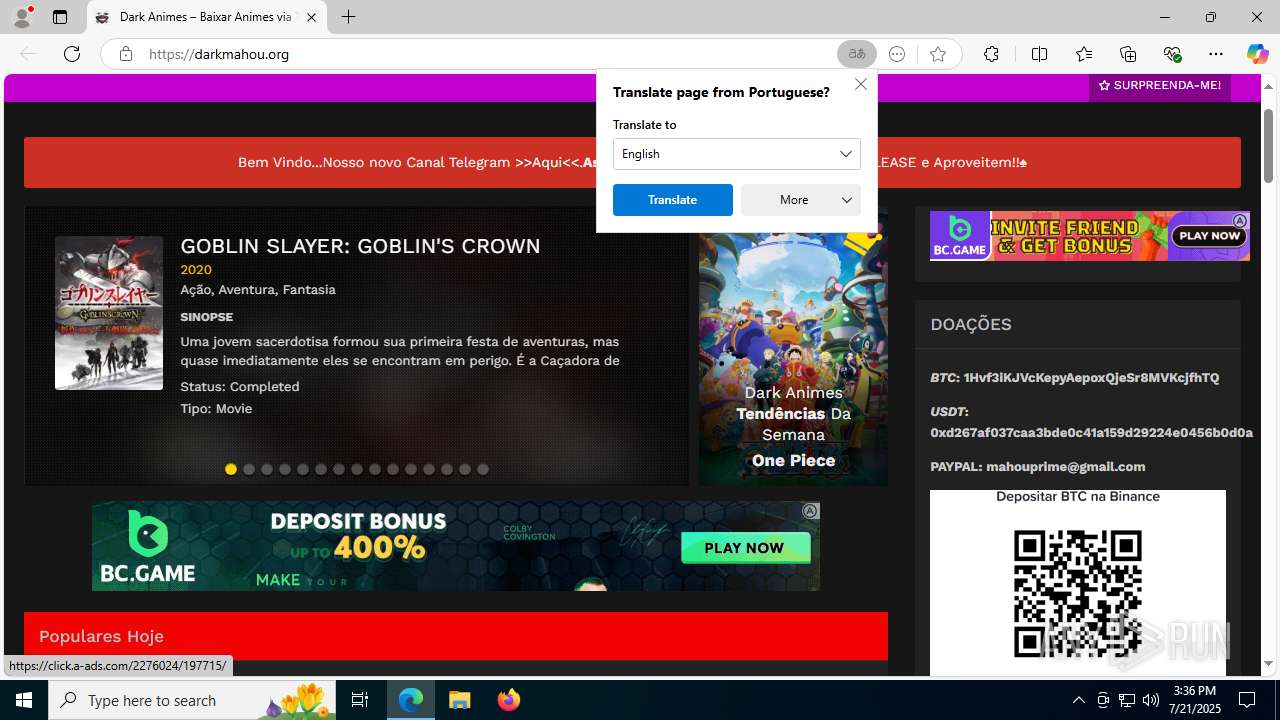The width and height of the screenshot is (1280, 720).
Task: Open Settings and more ellipsis menu
Action: click(x=1216, y=54)
